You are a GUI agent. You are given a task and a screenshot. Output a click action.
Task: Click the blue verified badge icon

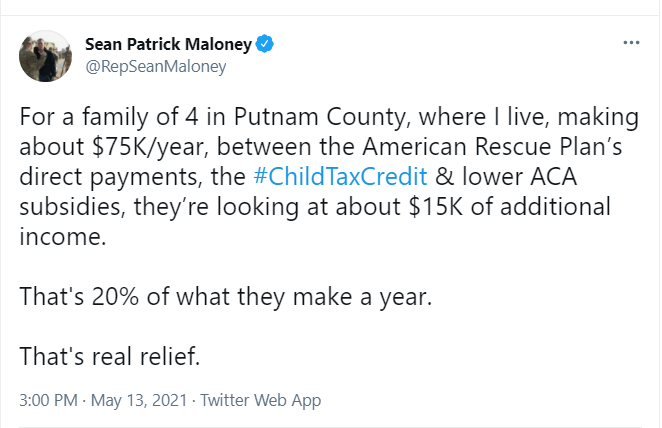coord(265,43)
